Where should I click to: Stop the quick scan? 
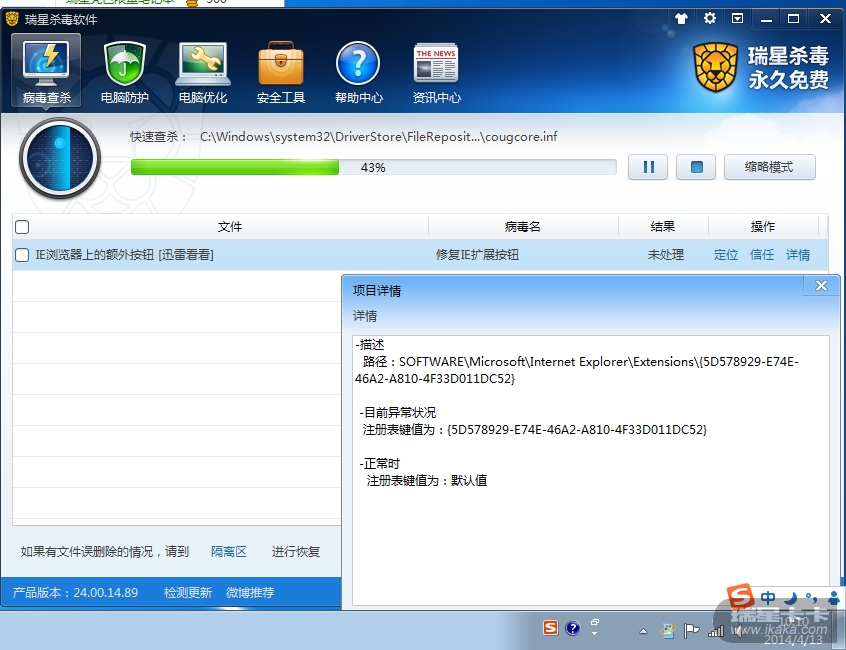click(x=696, y=167)
